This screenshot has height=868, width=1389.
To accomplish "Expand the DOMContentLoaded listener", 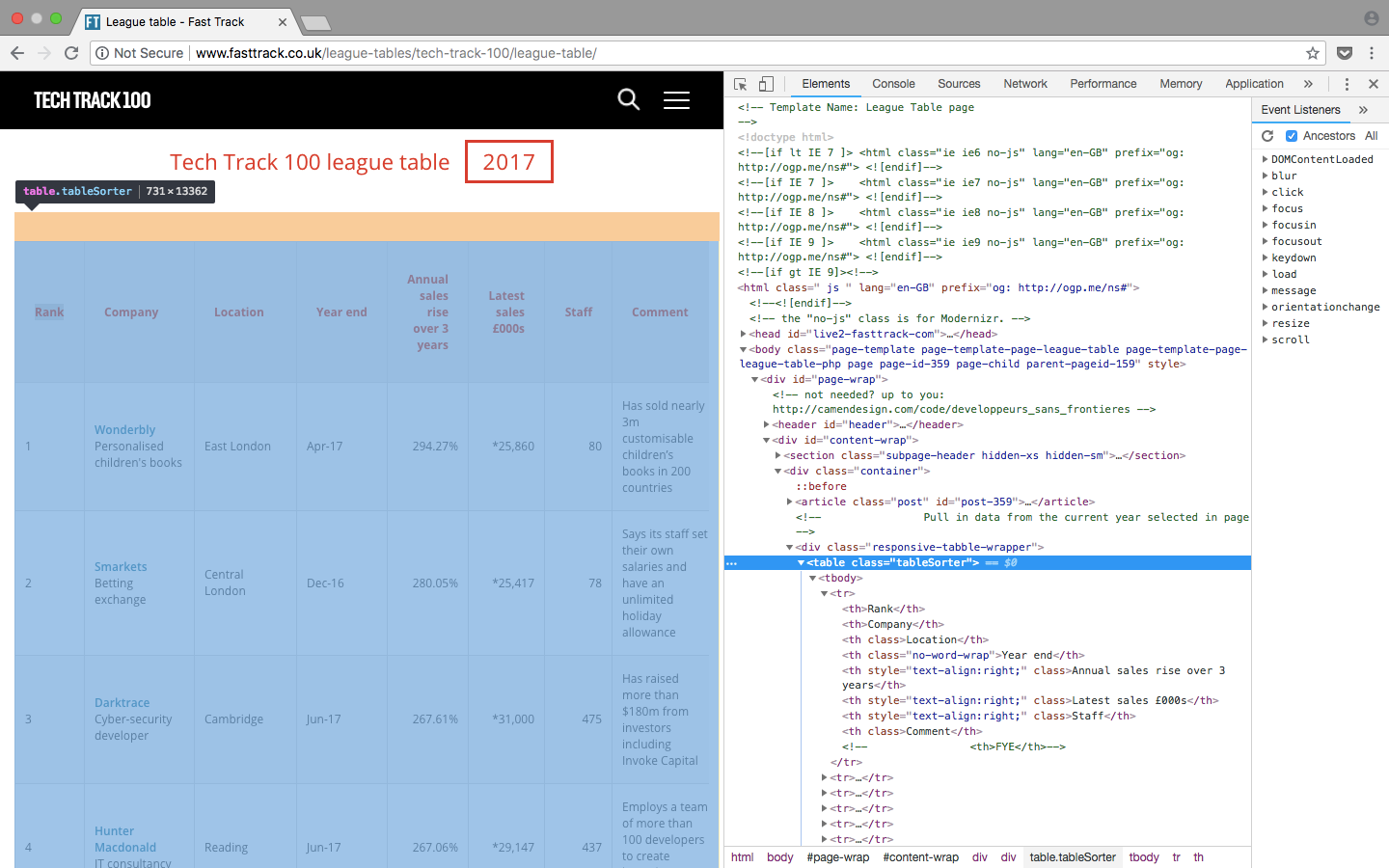I will (1265, 160).
